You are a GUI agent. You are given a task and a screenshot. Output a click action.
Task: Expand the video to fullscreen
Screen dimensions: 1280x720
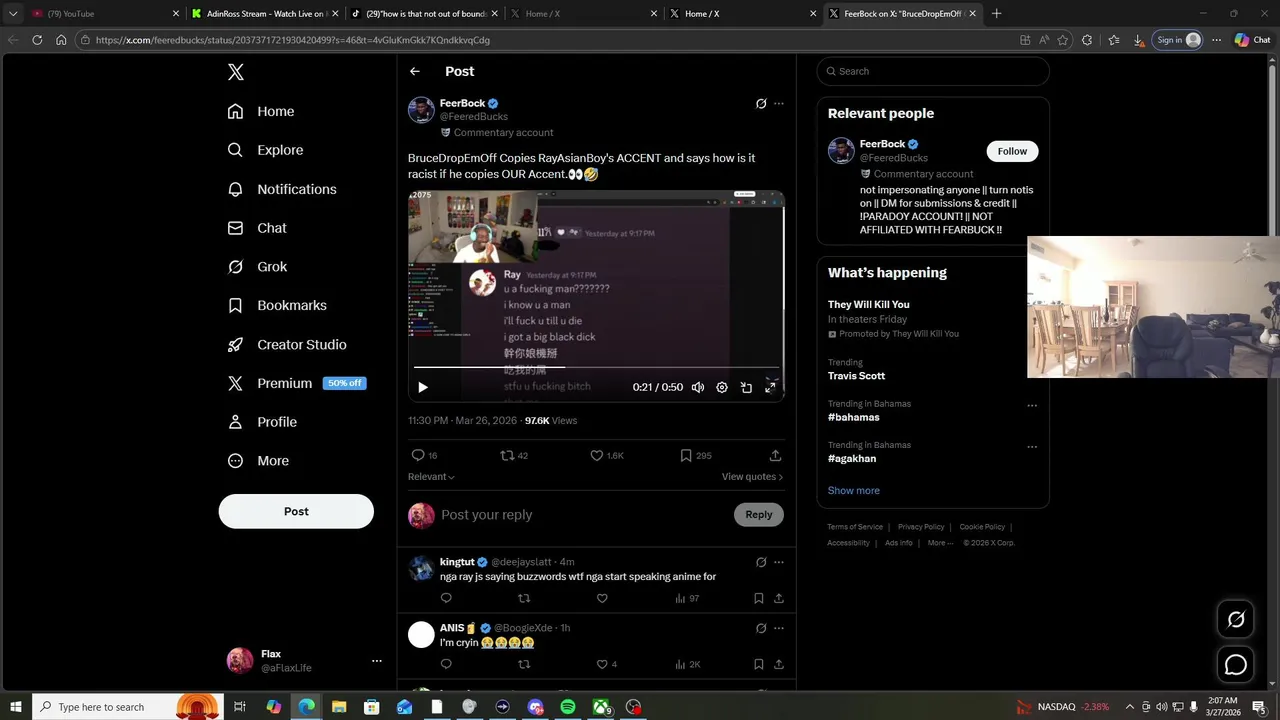tap(770, 387)
